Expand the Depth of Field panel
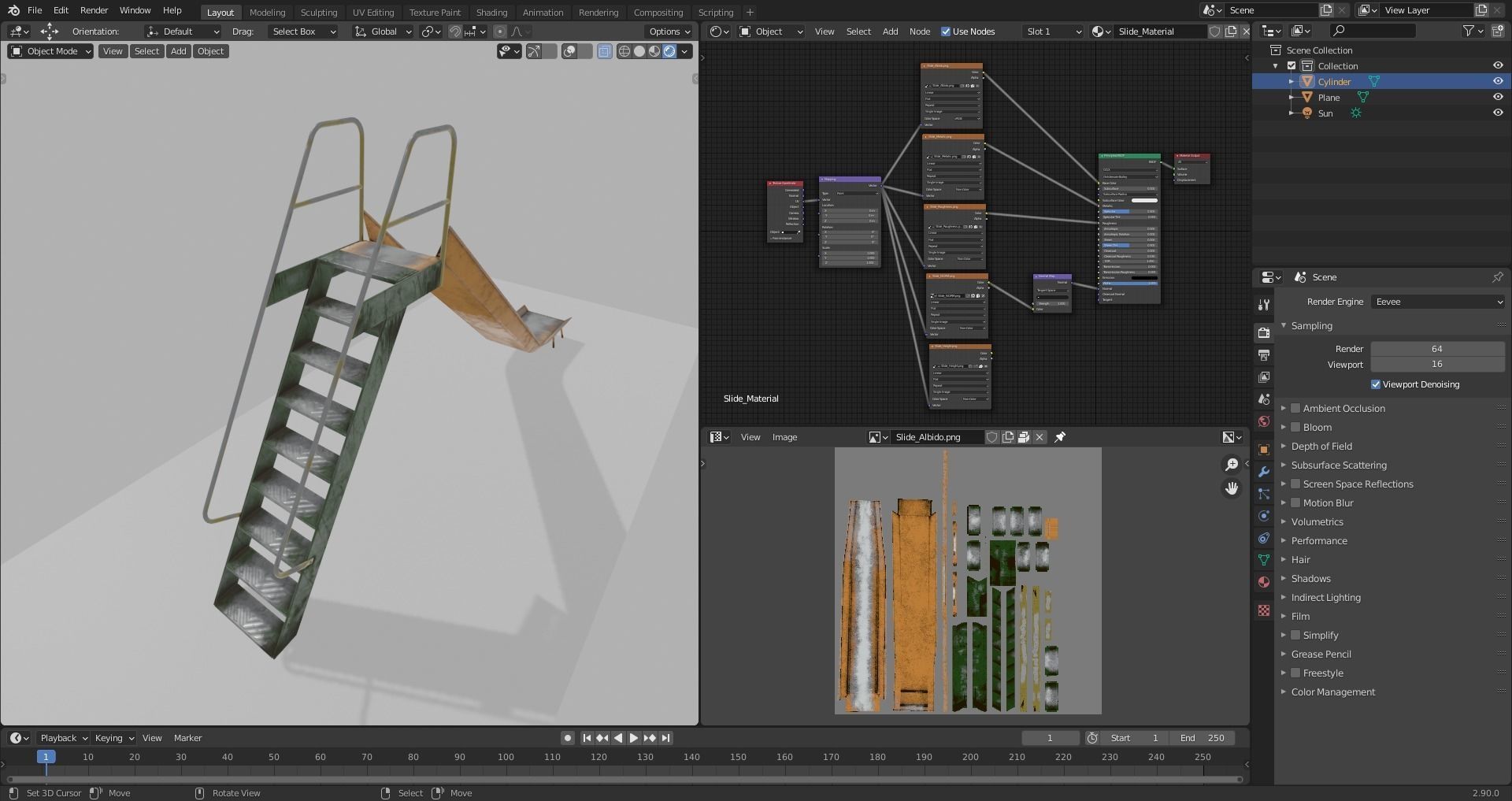Viewport: 1512px width, 801px height. (x=1321, y=446)
